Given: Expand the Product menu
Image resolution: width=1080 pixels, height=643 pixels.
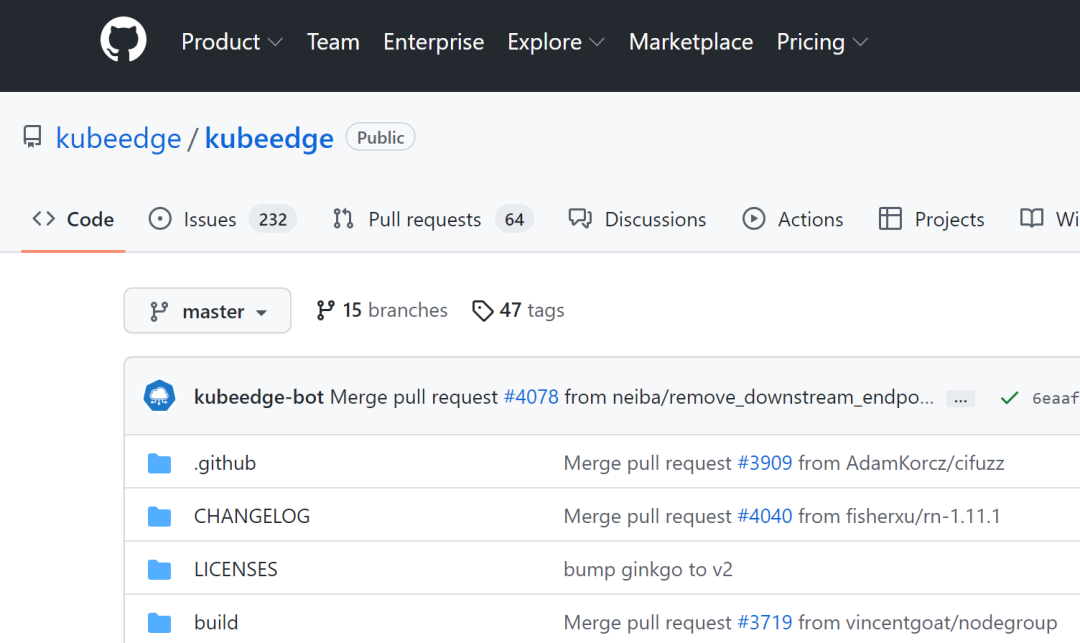Looking at the screenshot, I should (x=231, y=42).
